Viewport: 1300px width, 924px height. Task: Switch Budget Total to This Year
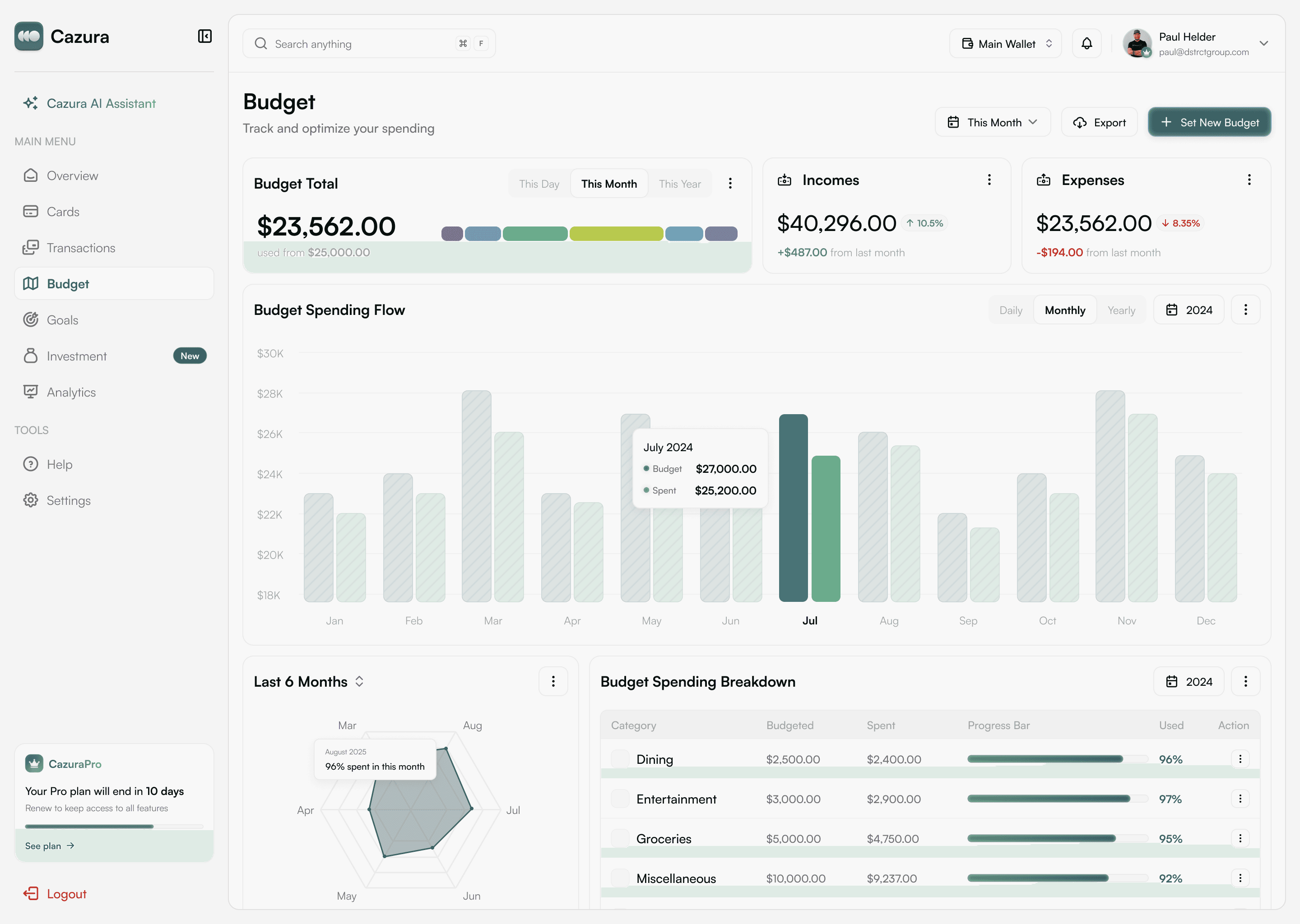point(680,184)
